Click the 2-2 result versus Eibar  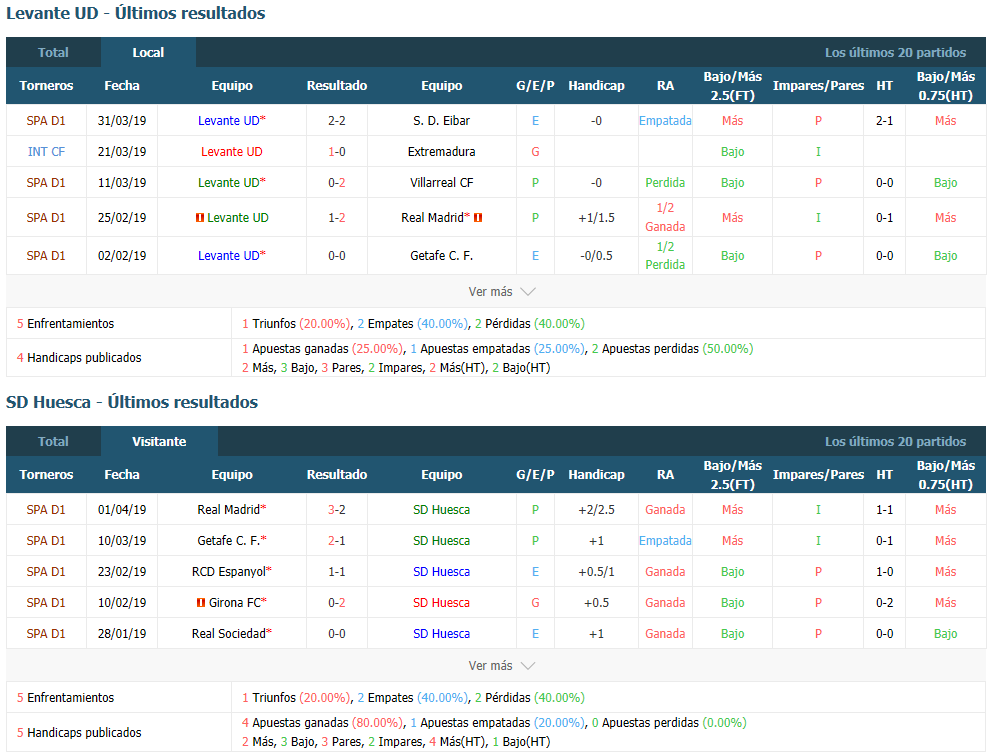pos(337,121)
